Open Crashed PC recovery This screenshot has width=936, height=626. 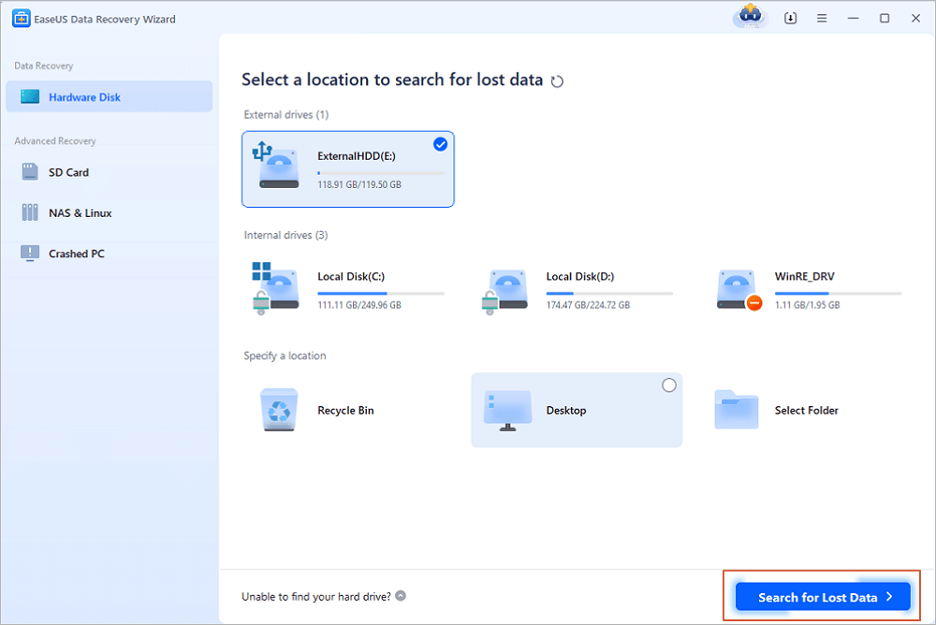pyautogui.click(x=109, y=253)
